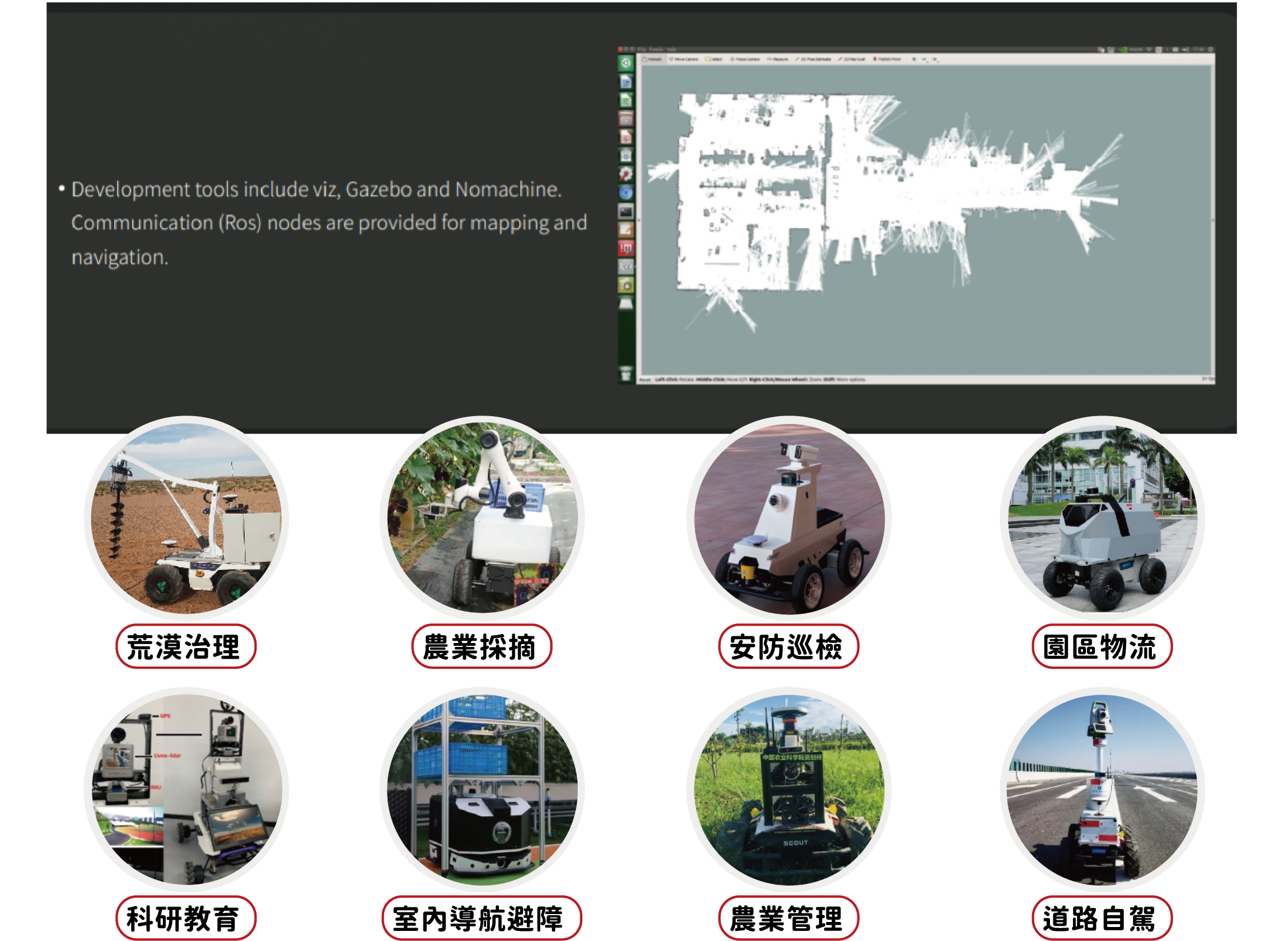The height and width of the screenshot is (941, 1288).
Task: Click the 農業採摘 label button
Action: pyautogui.click(x=481, y=646)
